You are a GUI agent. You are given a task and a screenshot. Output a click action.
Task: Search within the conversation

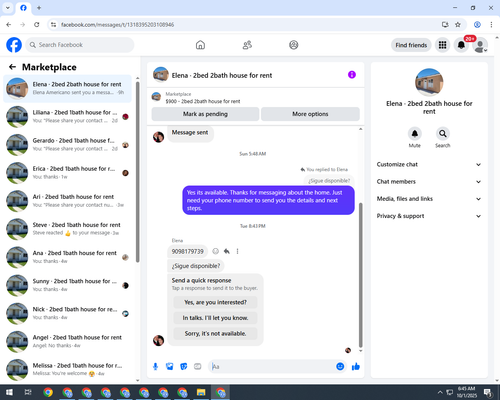pos(443,134)
